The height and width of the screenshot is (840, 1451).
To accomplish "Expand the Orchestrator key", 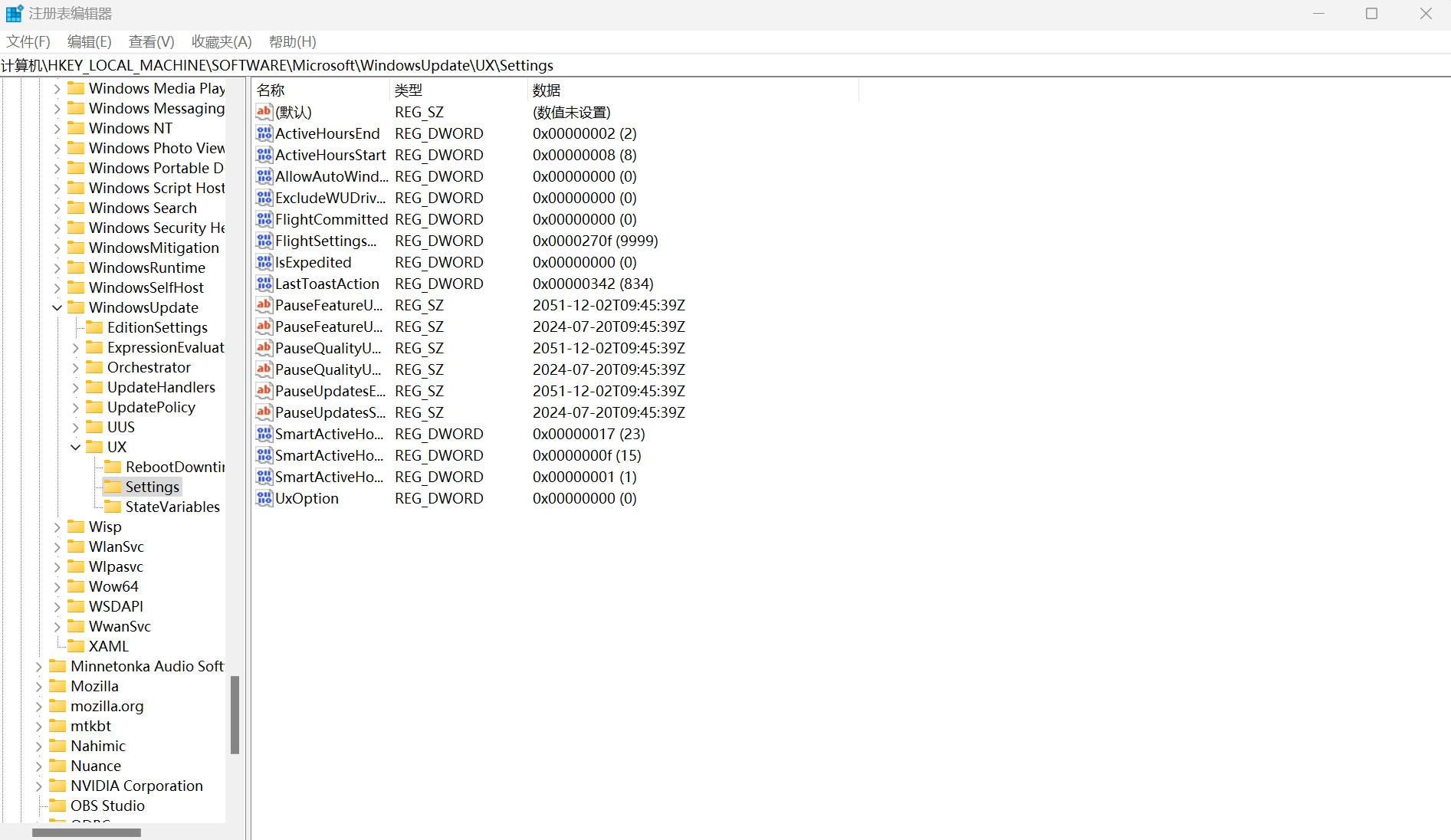I will click(75, 367).
